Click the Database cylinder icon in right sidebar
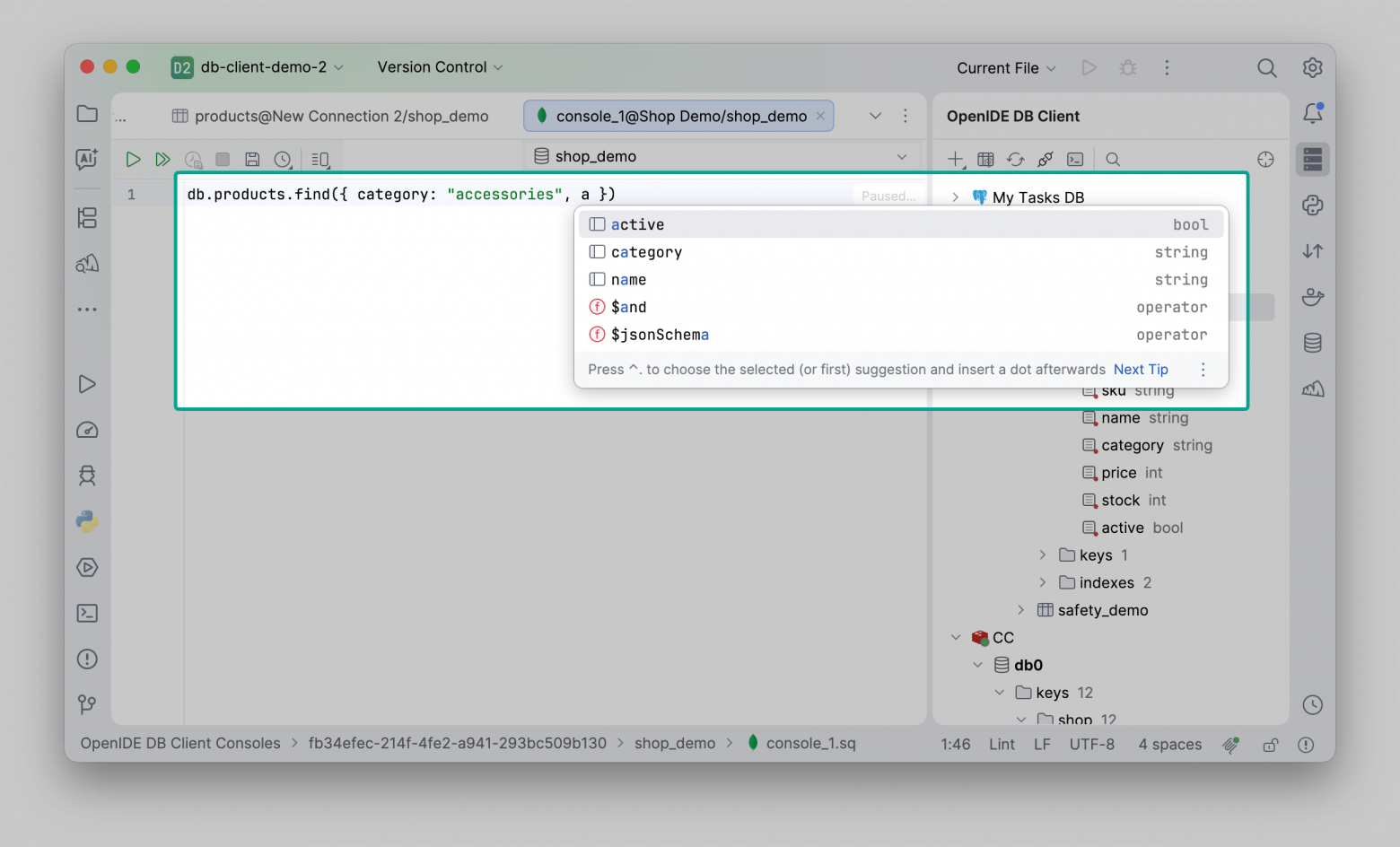1400x847 pixels. coord(1313,343)
